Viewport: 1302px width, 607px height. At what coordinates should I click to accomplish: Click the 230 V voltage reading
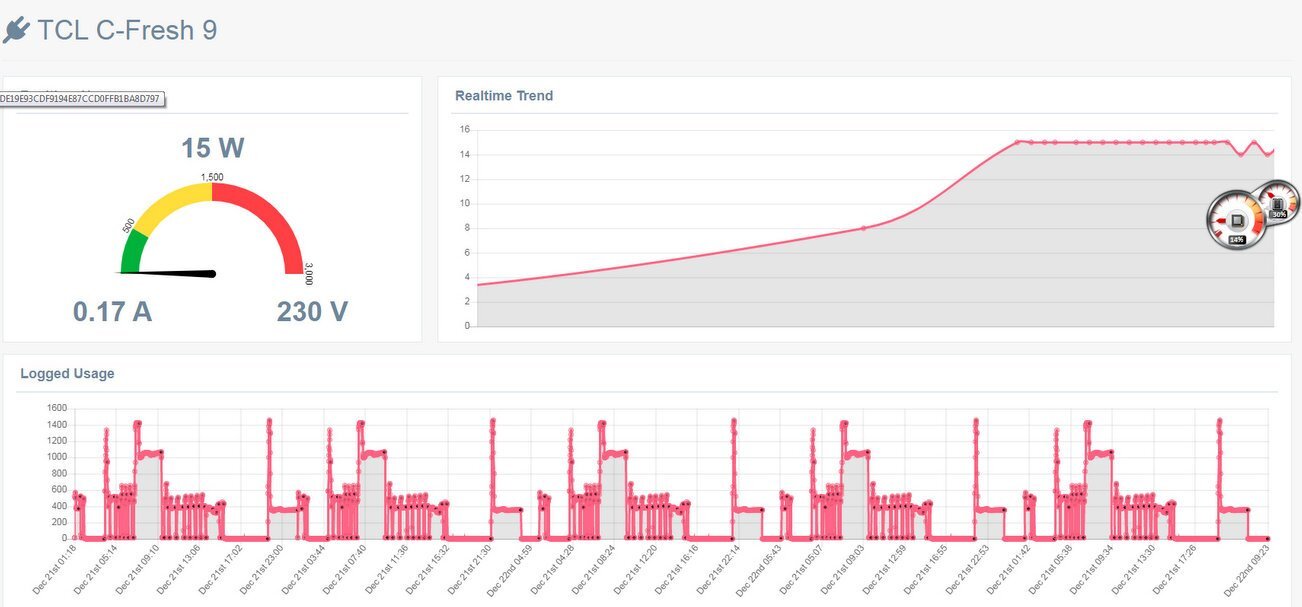click(x=312, y=312)
